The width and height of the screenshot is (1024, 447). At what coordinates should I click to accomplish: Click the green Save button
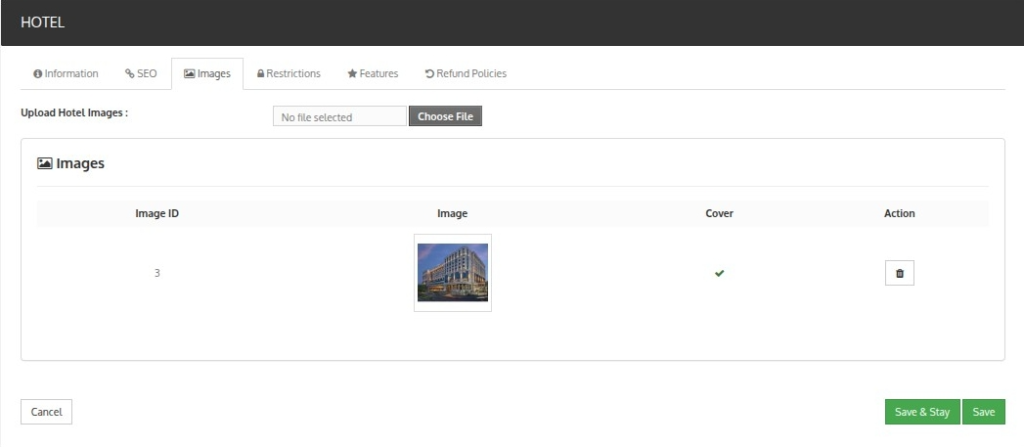coord(984,412)
